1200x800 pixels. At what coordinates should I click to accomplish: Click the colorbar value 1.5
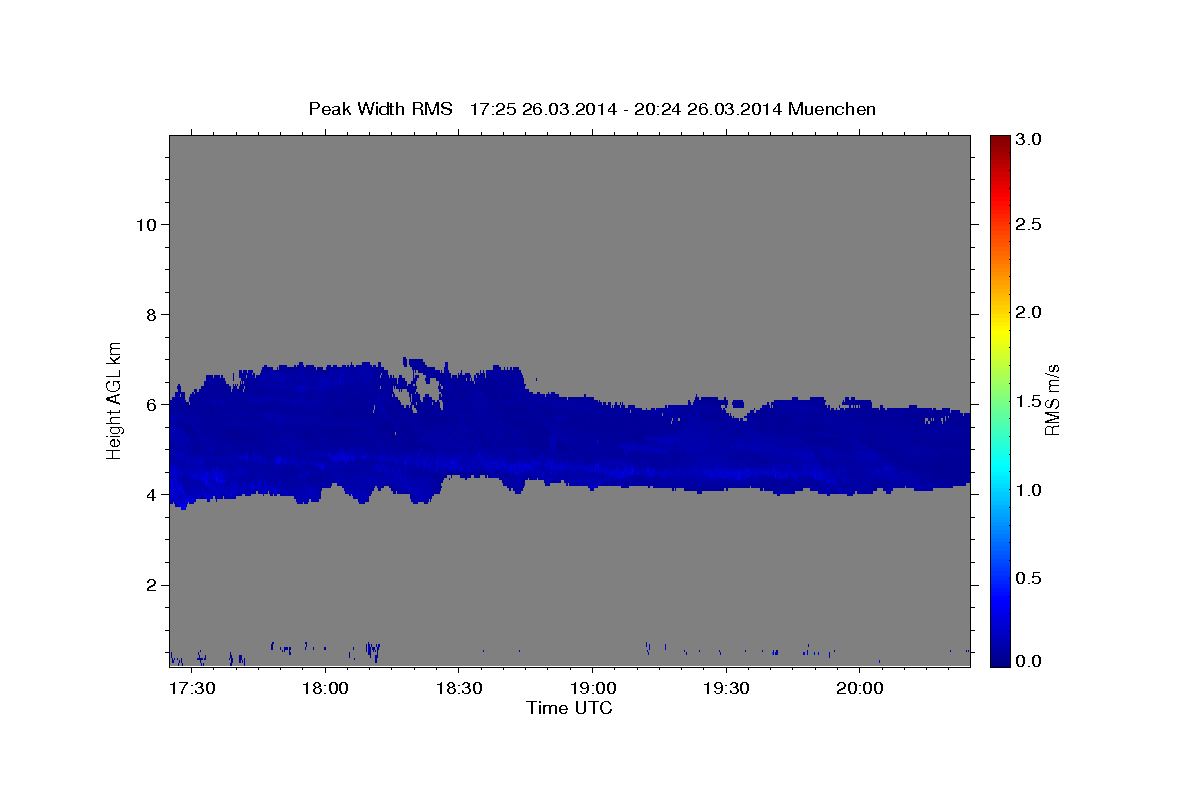click(1029, 401)
